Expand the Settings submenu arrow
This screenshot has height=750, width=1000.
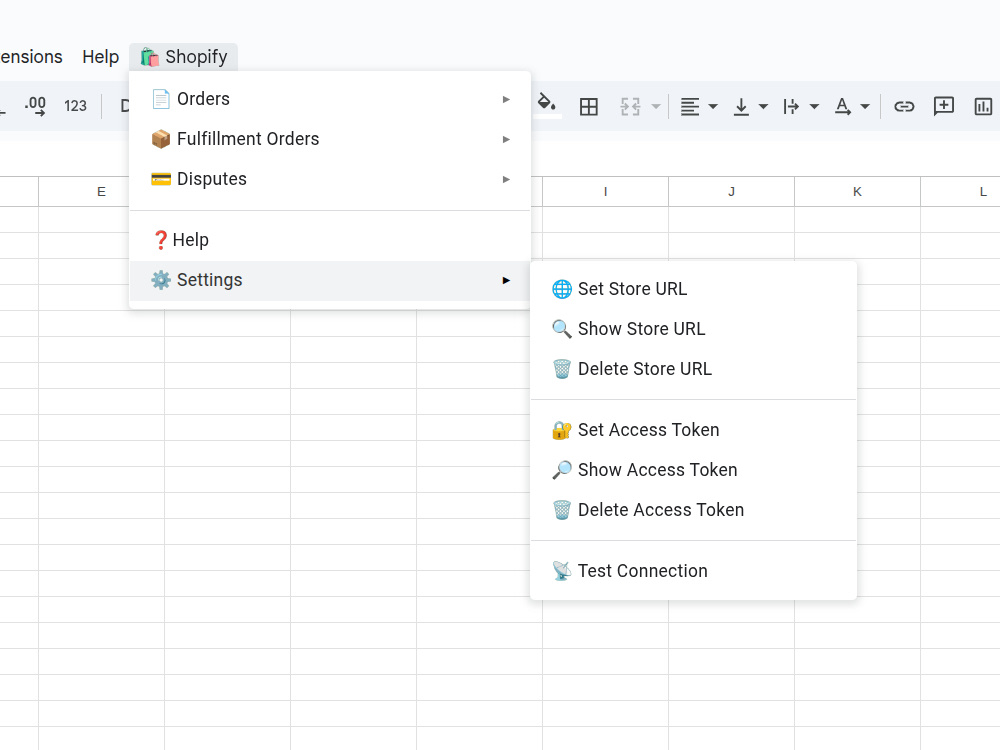(506, 280)
